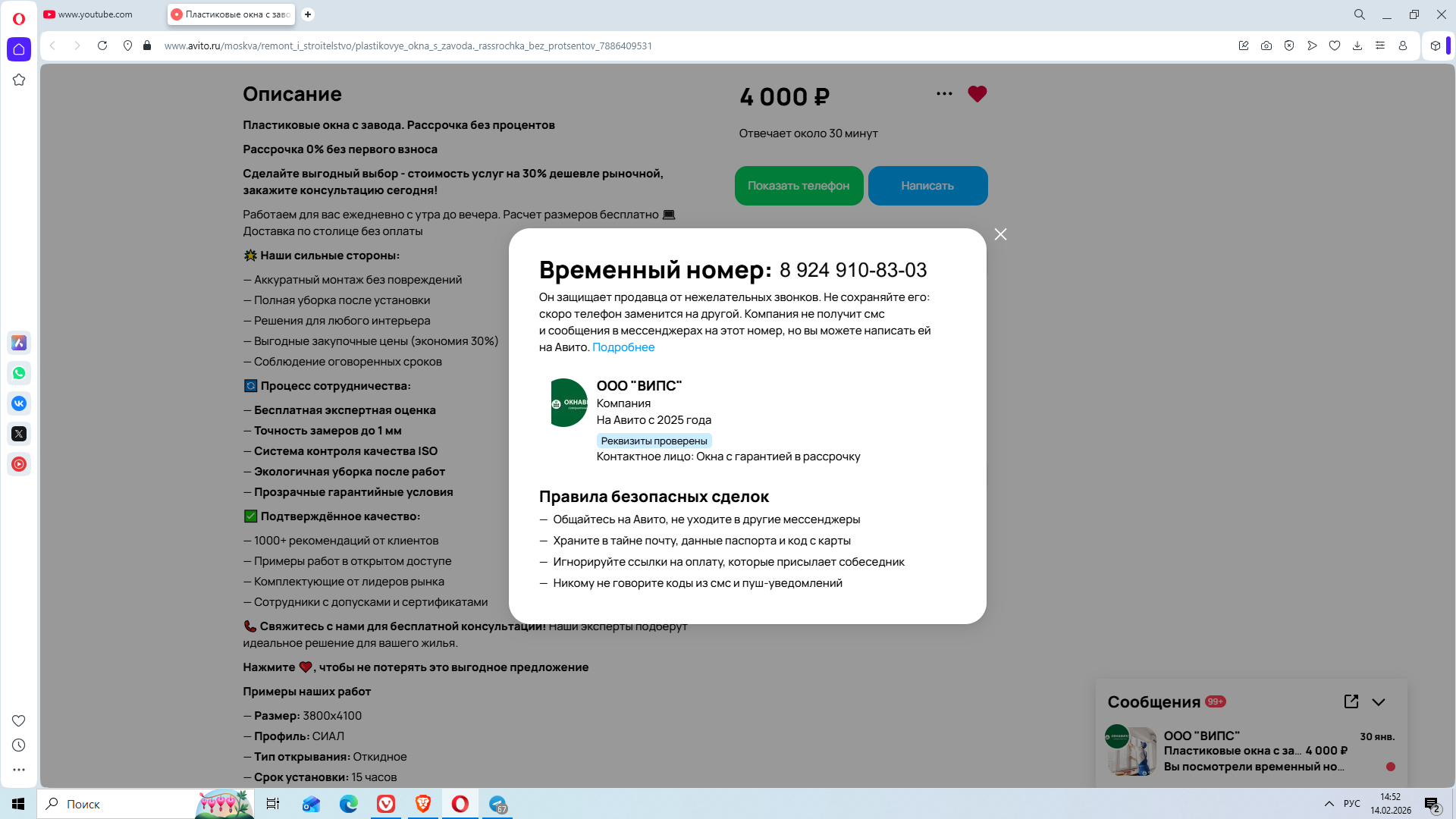The height and width of the screenshot is (819, 1456).
Task: Take snapshot with camera icon
Action: [1266, 45]
